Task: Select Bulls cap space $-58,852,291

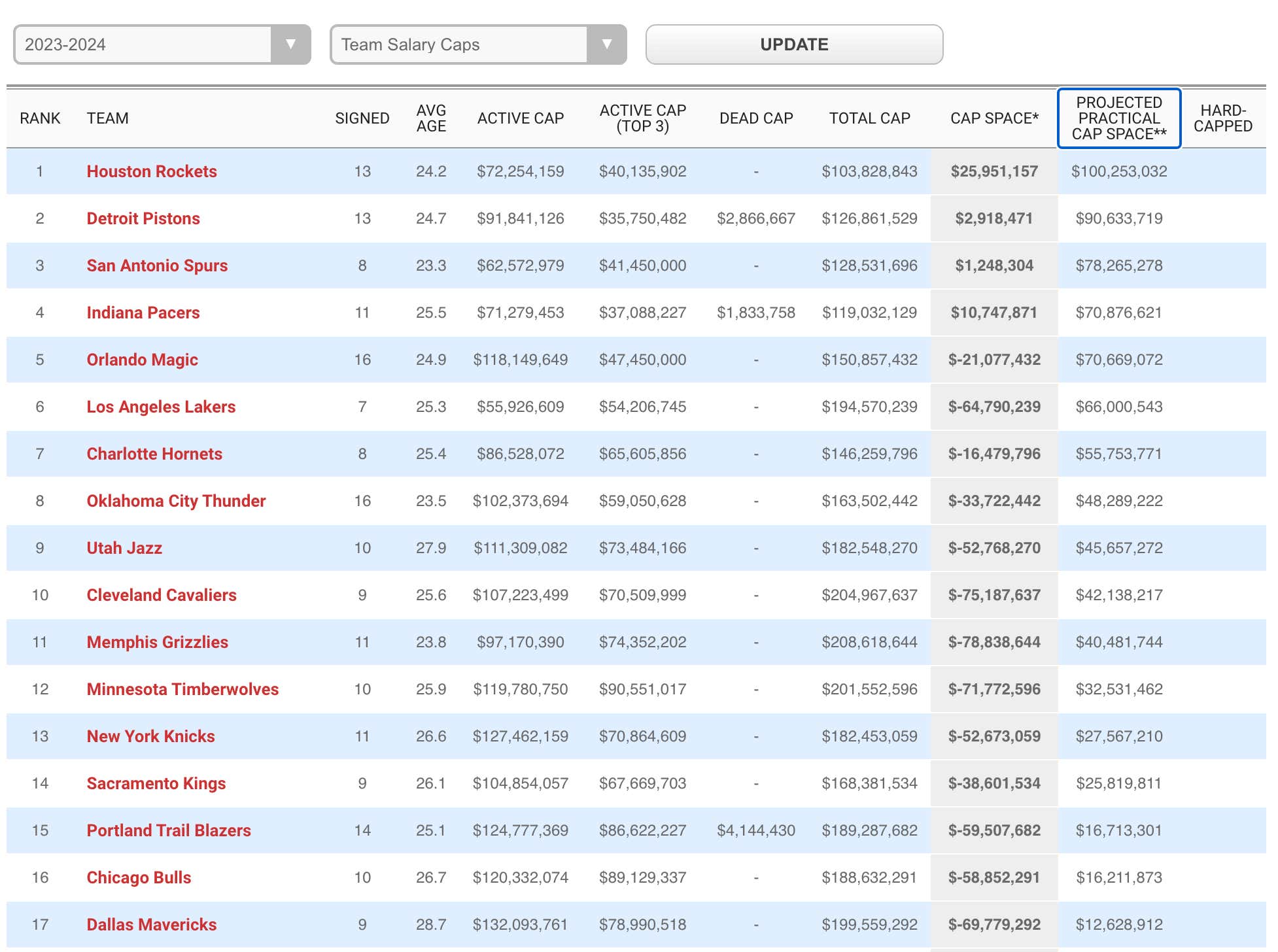Action: (x=994, y=877)
